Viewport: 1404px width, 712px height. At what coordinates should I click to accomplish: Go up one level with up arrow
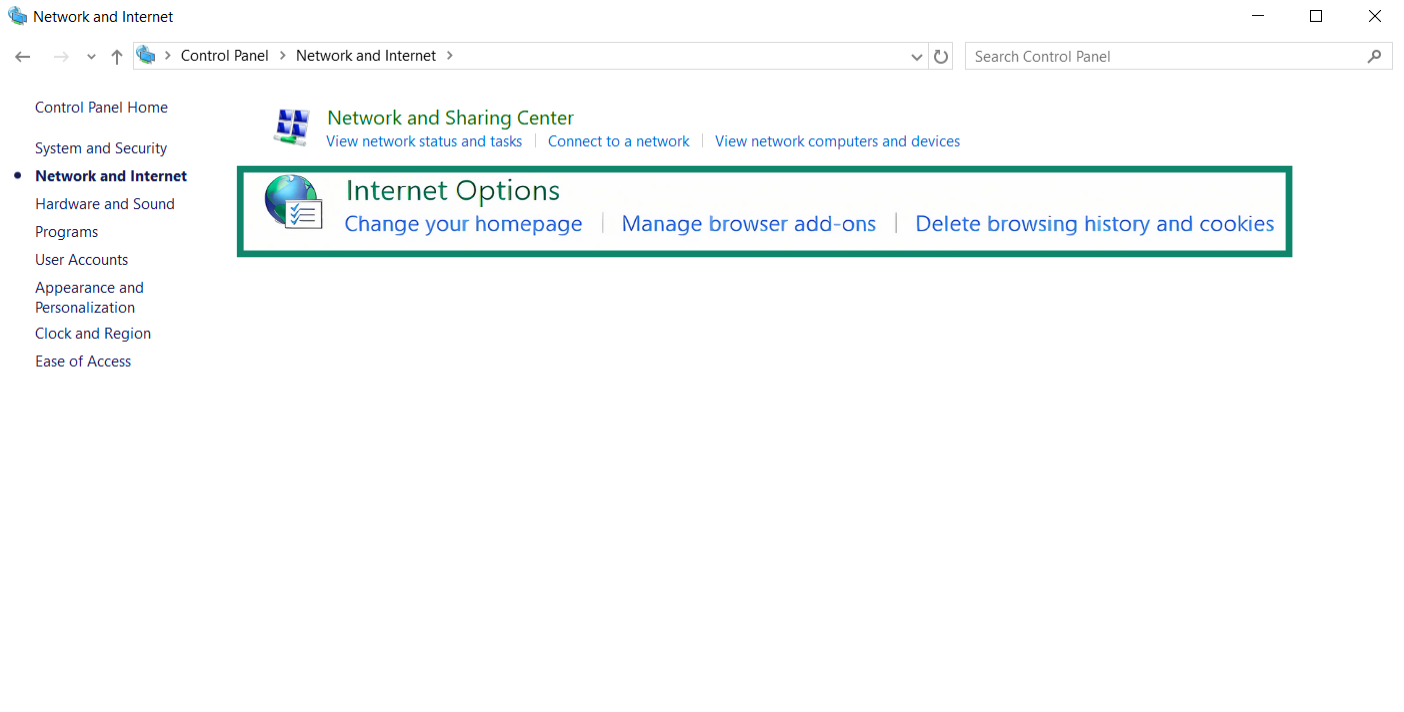pos(117,57)
